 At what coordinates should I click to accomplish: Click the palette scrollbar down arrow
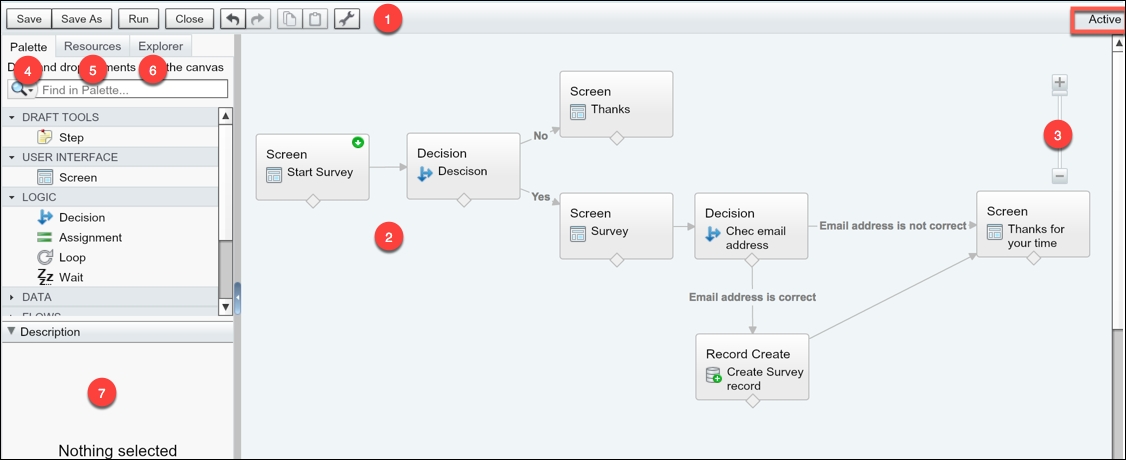(225, 307)
